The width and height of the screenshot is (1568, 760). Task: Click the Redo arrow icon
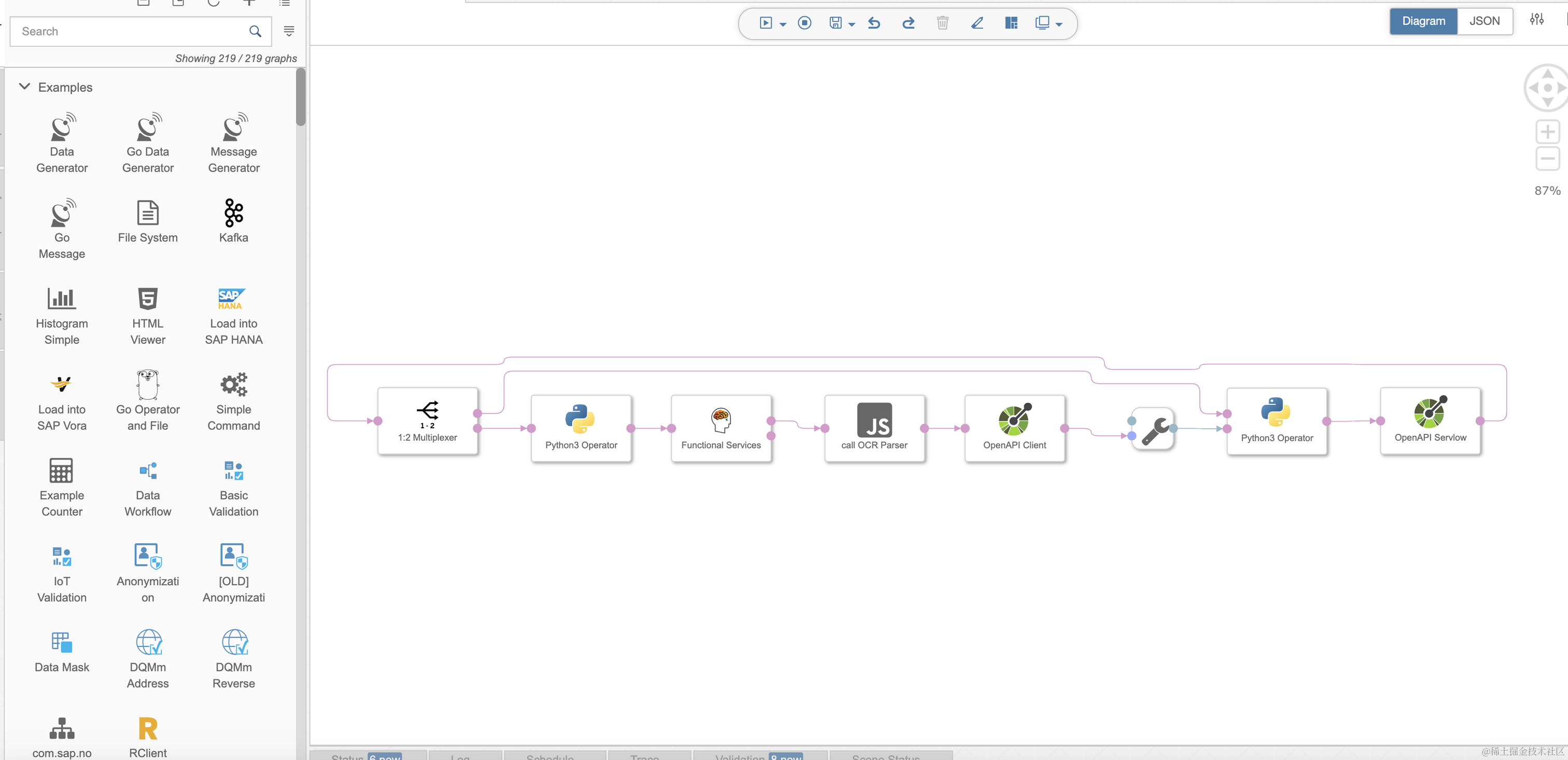tap(908, 23)
